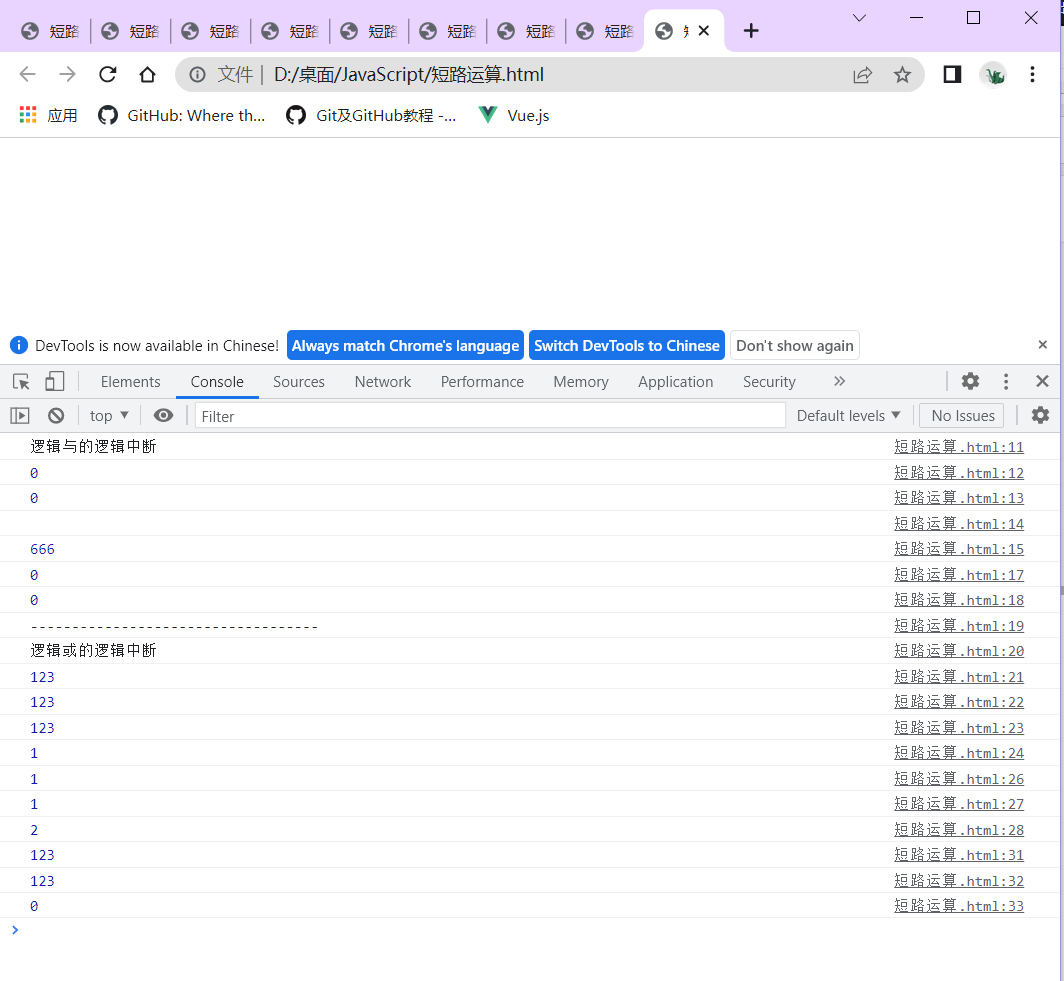Open the top context dropdown
This screenshot has height=981, width=1064.
pyautogui.click(x=109, y=416)
